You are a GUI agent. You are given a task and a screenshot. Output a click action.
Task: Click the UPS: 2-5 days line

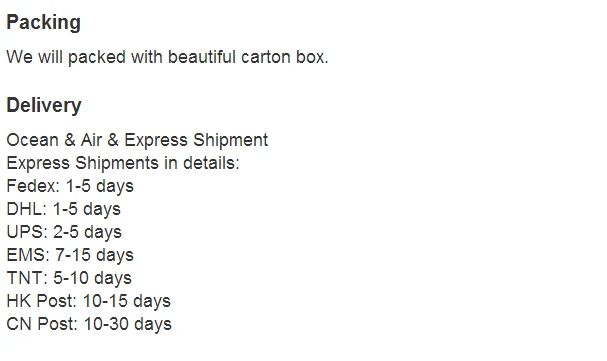point(64,232)
